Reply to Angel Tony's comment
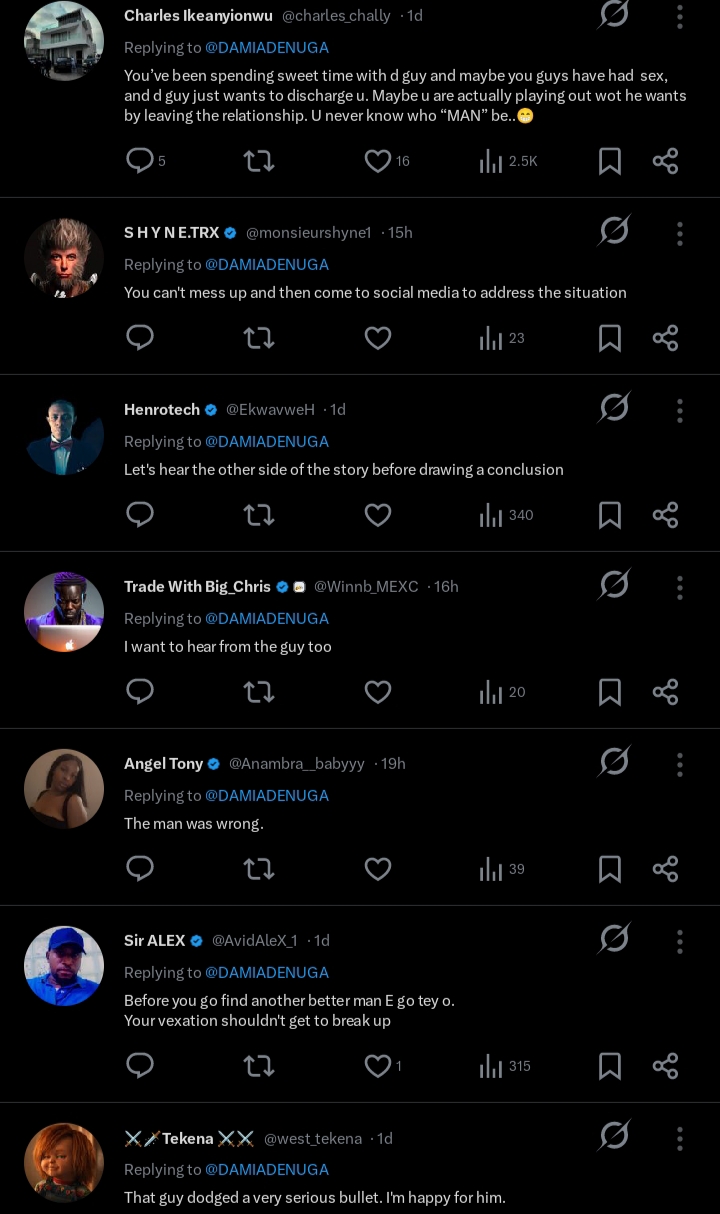This screenshot has width=720, height=1214. click(x=140, y=869)
